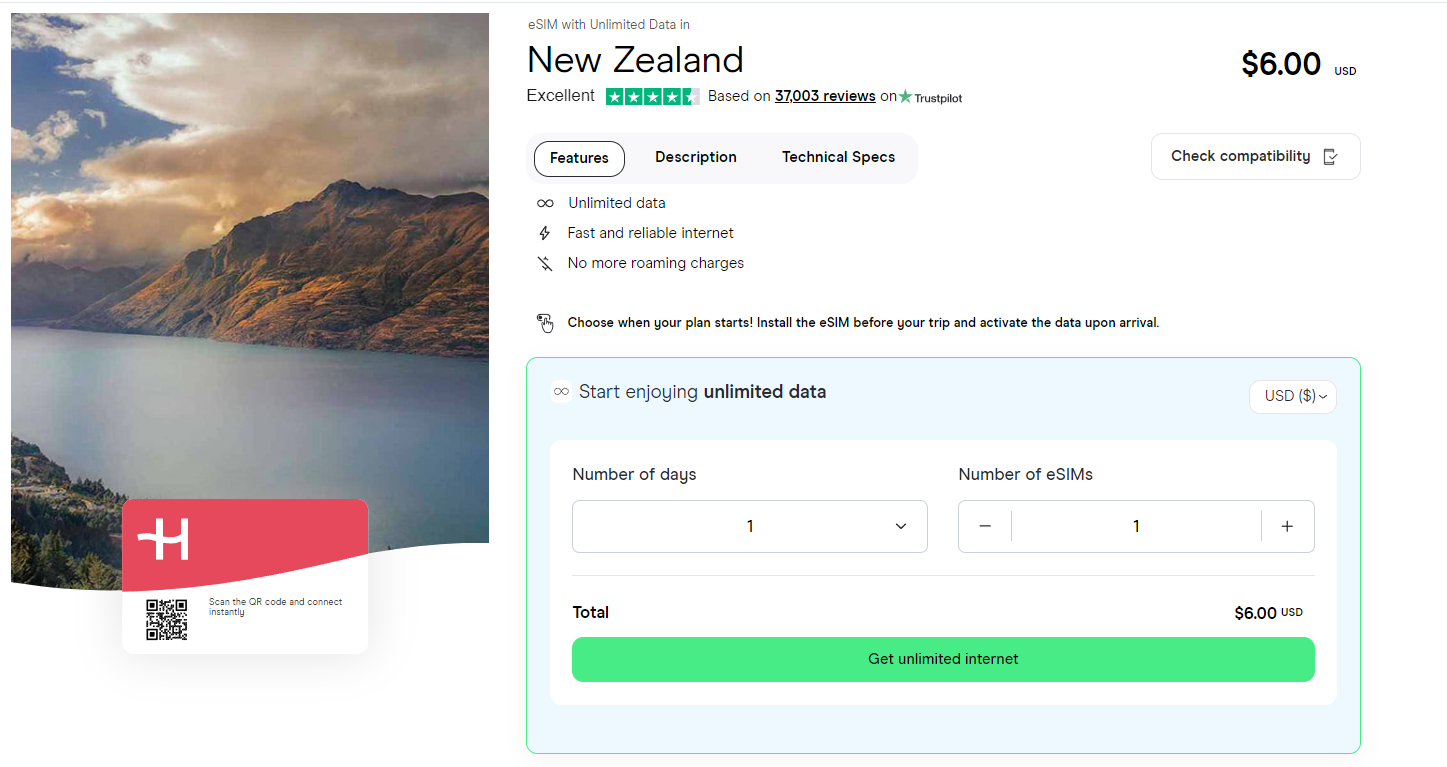Decrease eSIM count with the minus stepper

point(984,526)
